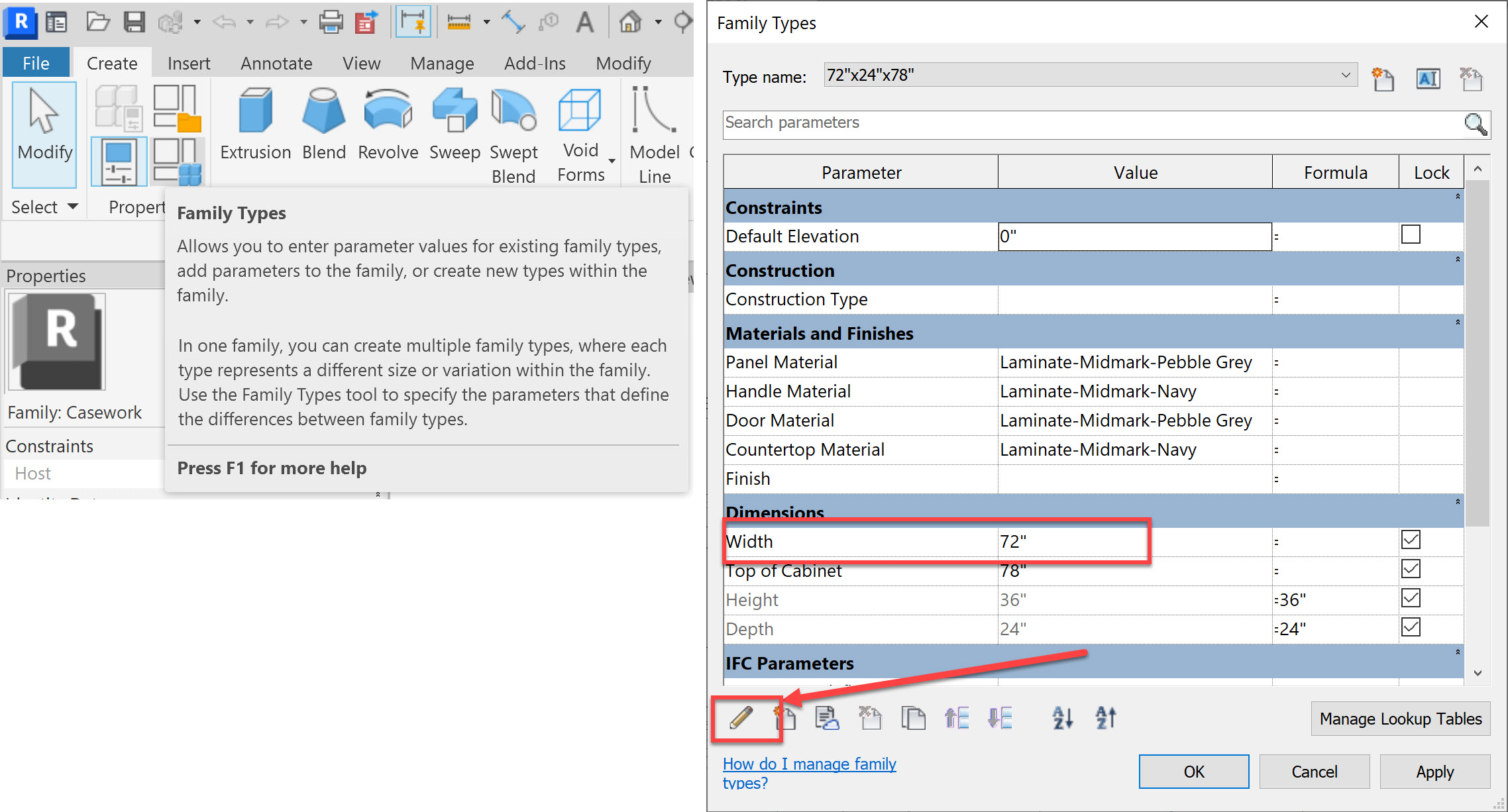1508x812 pixels.
Task: Uncheck the Width parameter Lock checkbox
Action: pyautogui.click(x=1411, y=539)
